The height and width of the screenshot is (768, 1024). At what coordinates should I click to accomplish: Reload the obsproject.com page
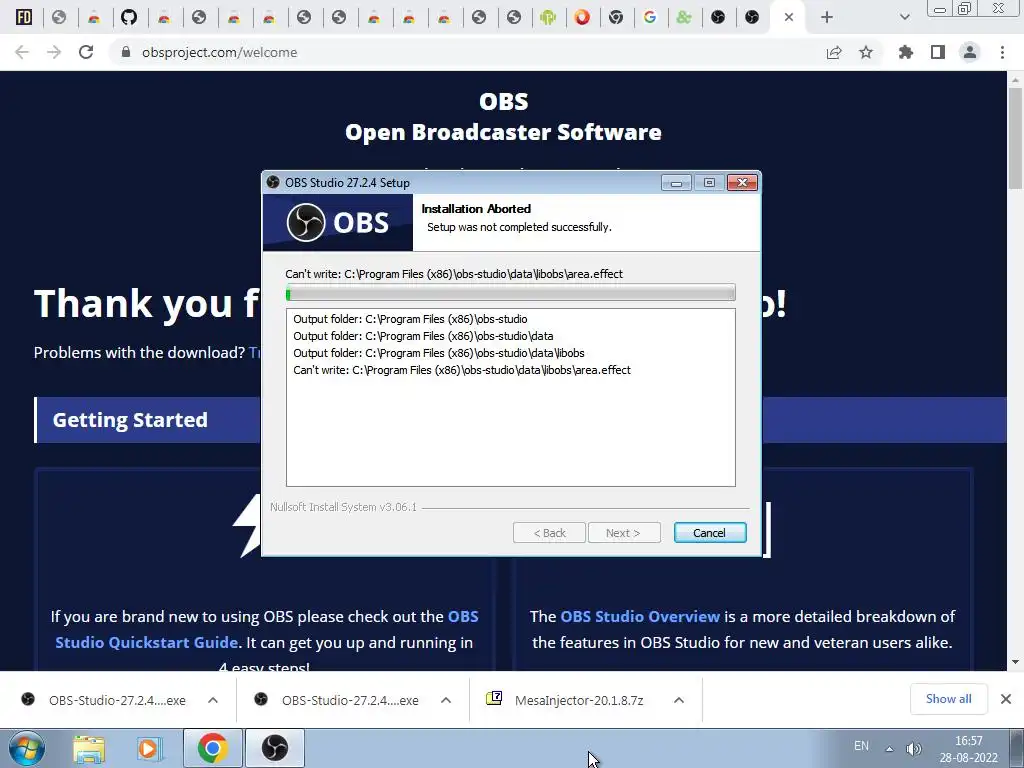(86, 52)
